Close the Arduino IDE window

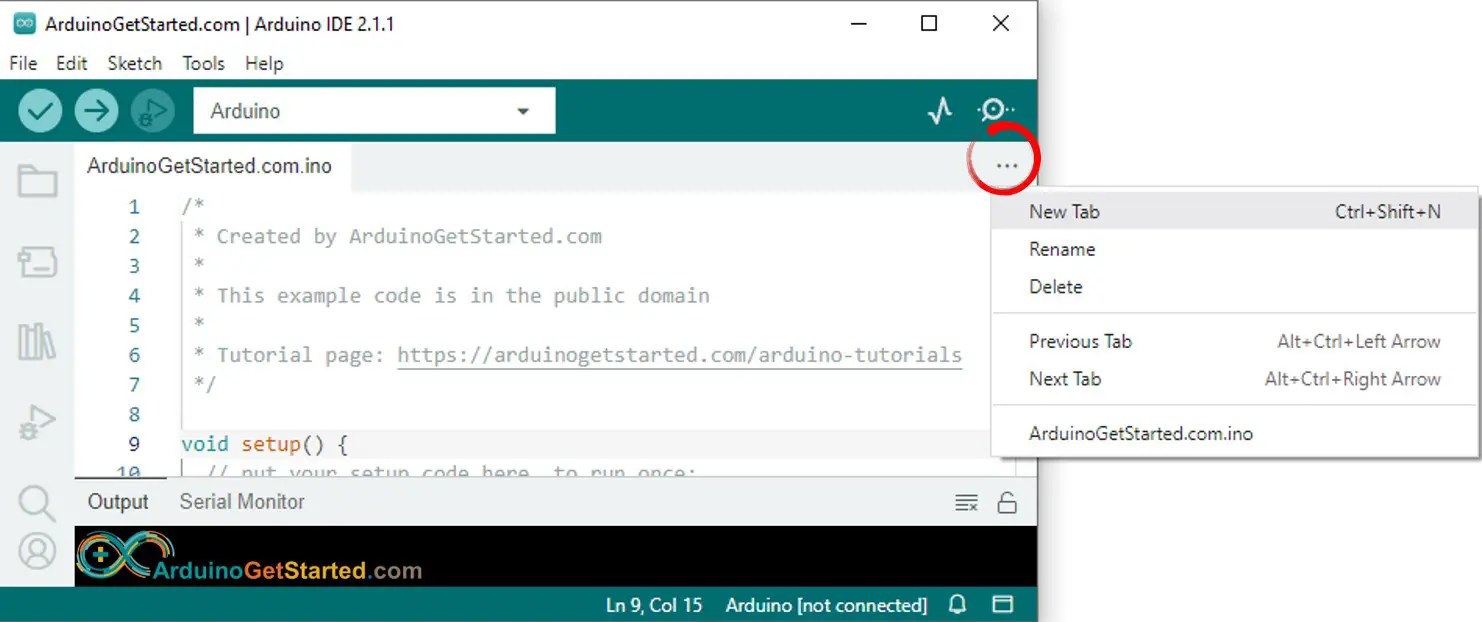pyautogui.click(x=1001, y=23)
